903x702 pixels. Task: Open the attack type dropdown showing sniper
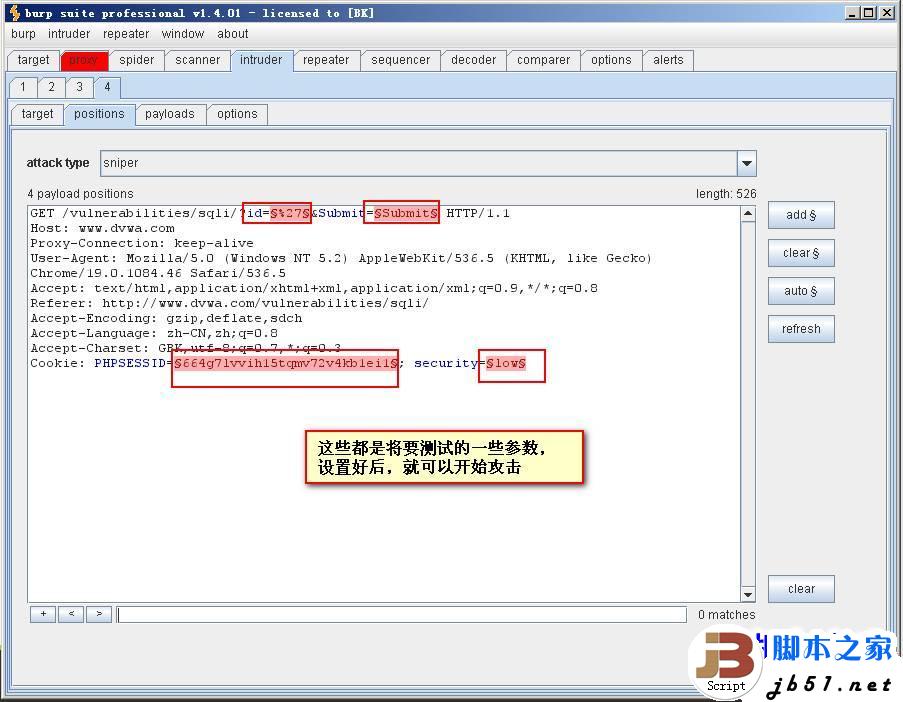(746, 162)
